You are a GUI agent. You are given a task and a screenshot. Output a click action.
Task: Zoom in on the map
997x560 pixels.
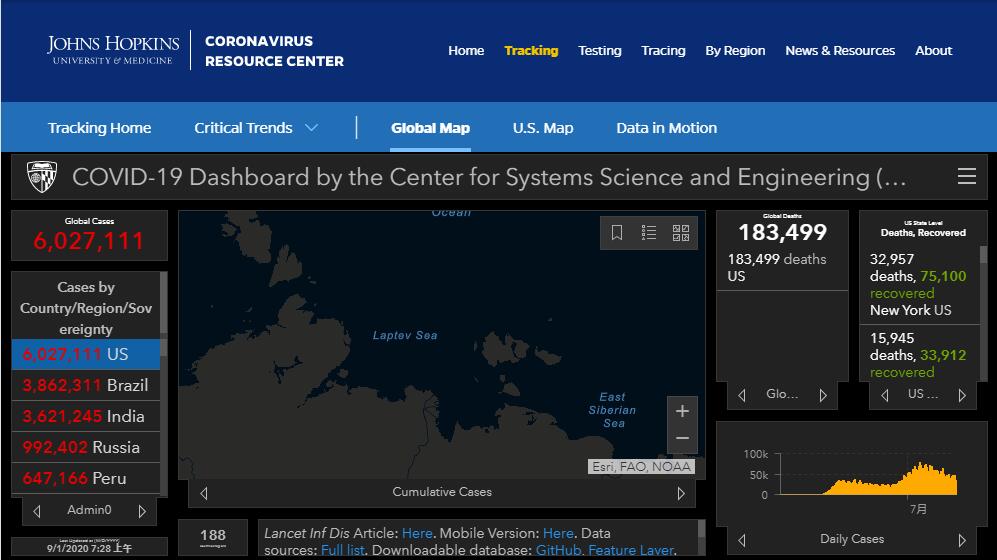coord(682,411)
